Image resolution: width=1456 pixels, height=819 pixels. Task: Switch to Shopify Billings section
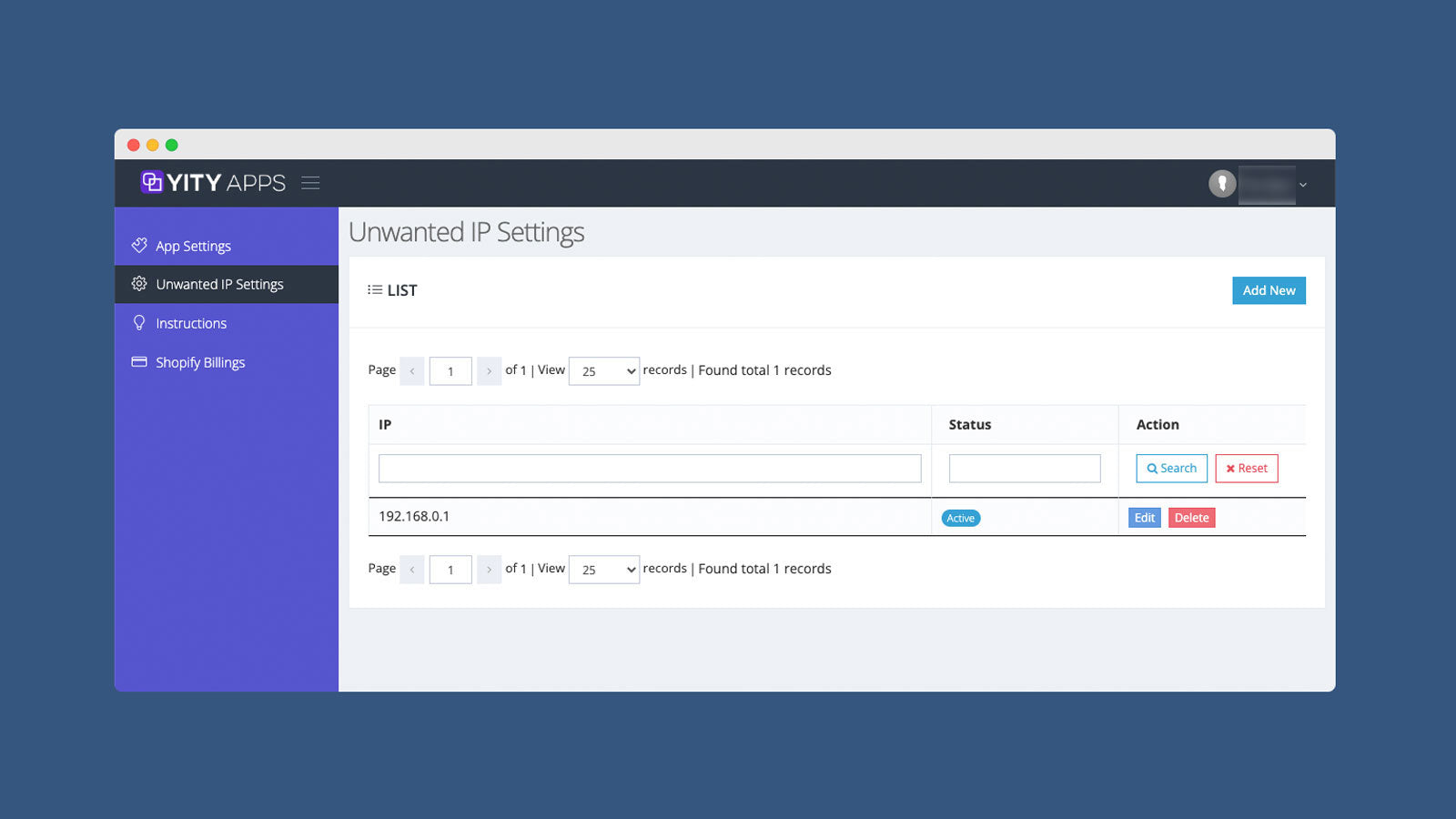pos(199,361)
